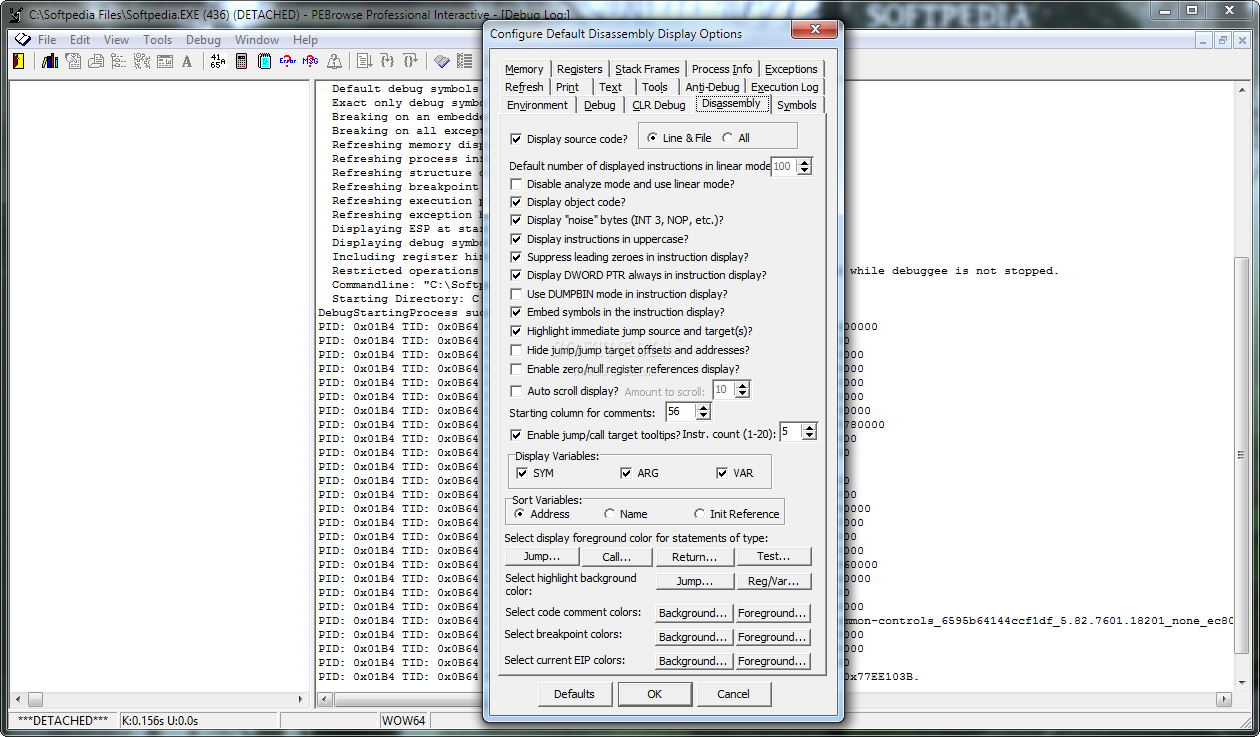Image resolution: width=1260 pixels, height=737 pixels.
Task: Click the alert bell toolbar icon
Action: pos(335,61)
